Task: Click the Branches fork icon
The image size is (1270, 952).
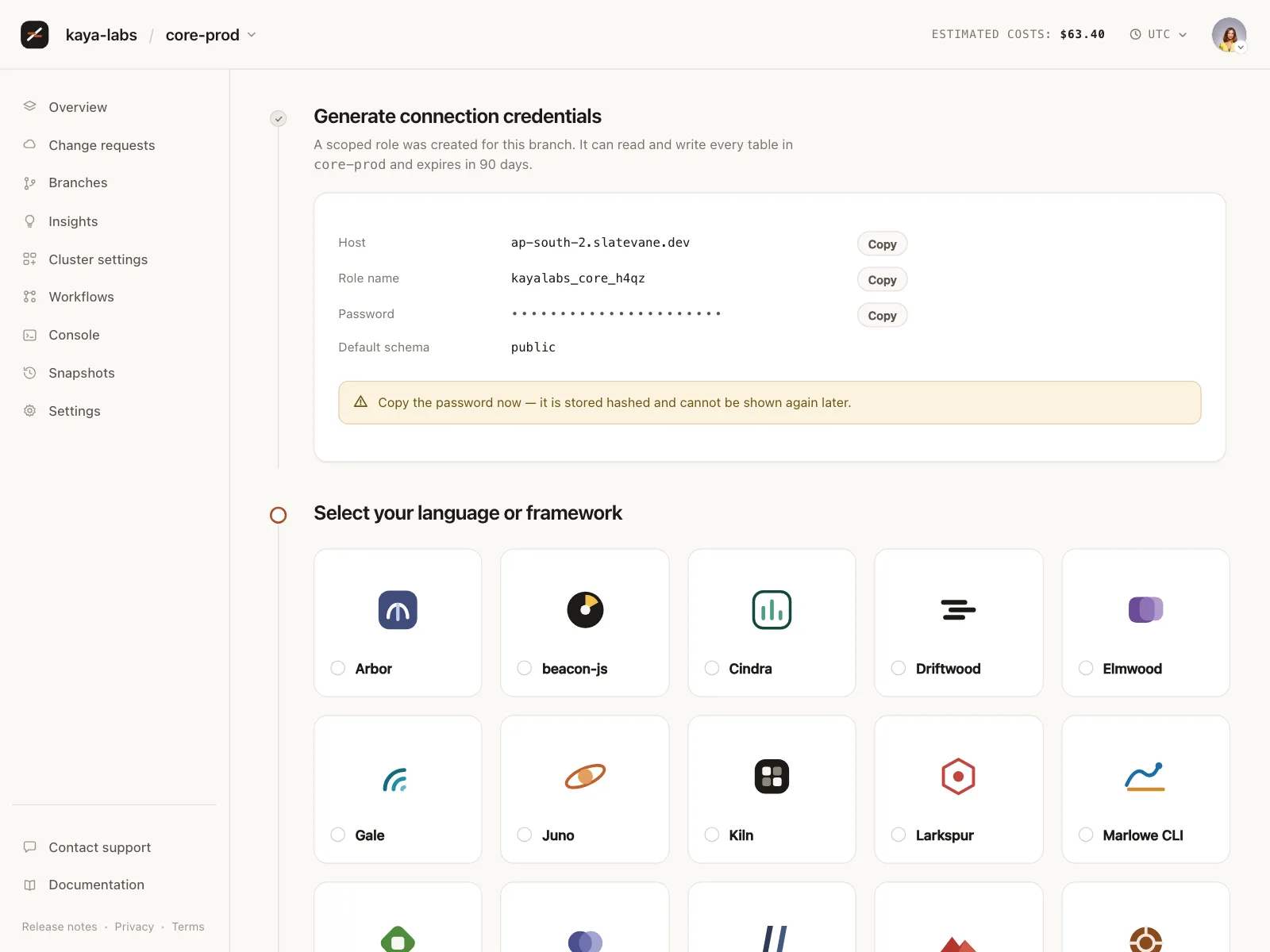Action: [30, 182]
